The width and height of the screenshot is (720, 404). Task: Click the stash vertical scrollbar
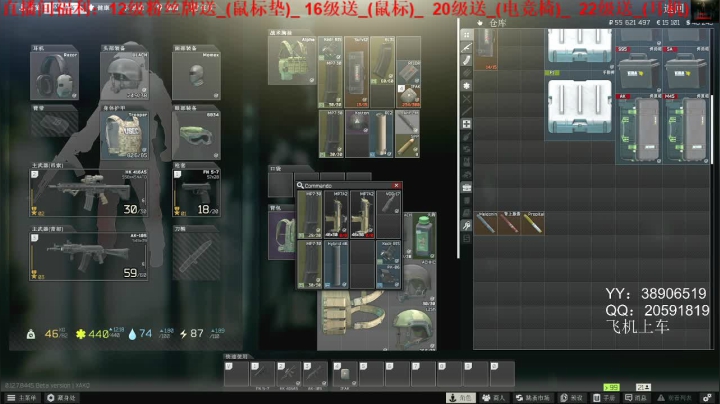pyautogui.click(x=712, y=129)
